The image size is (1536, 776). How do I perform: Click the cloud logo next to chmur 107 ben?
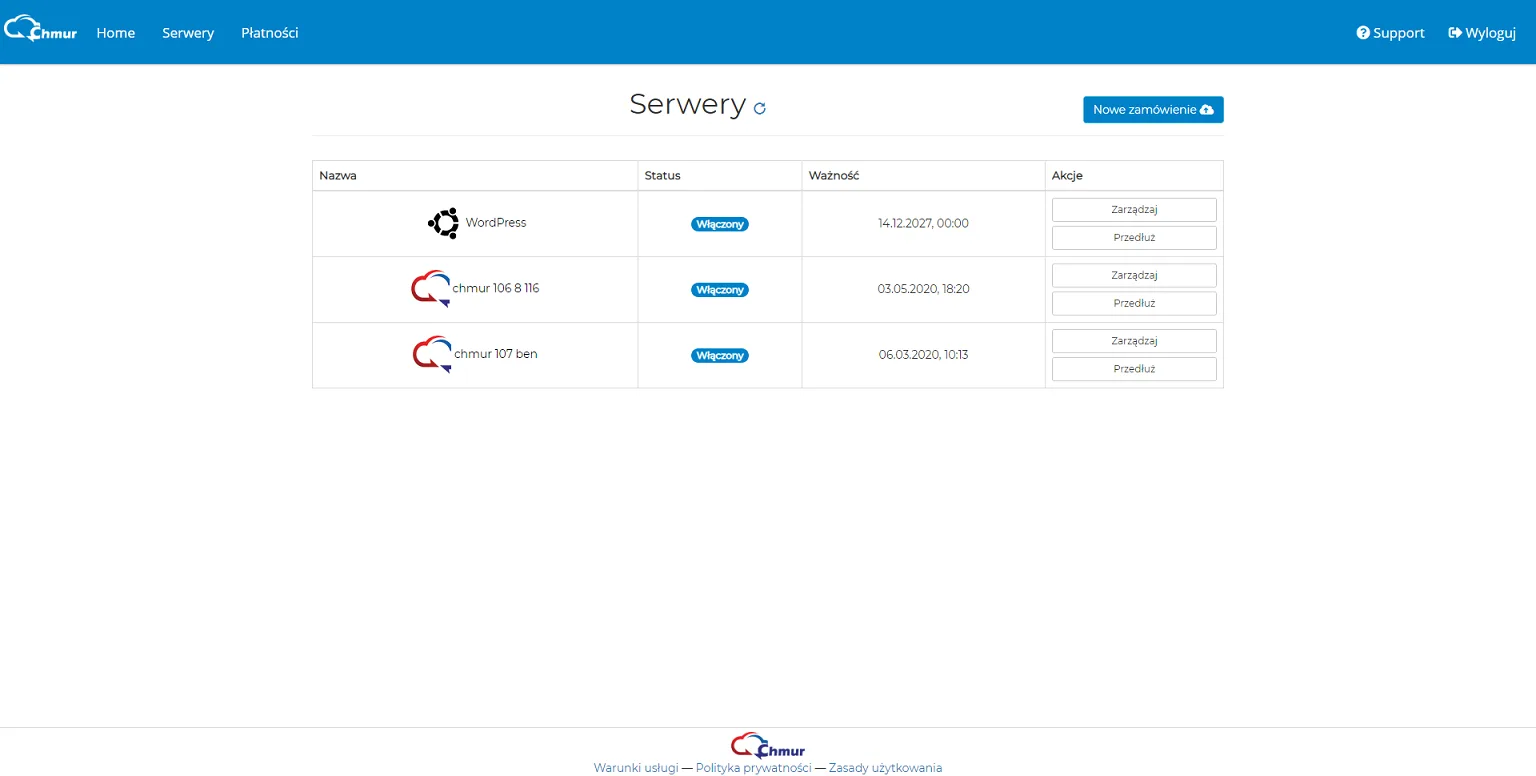432,355
